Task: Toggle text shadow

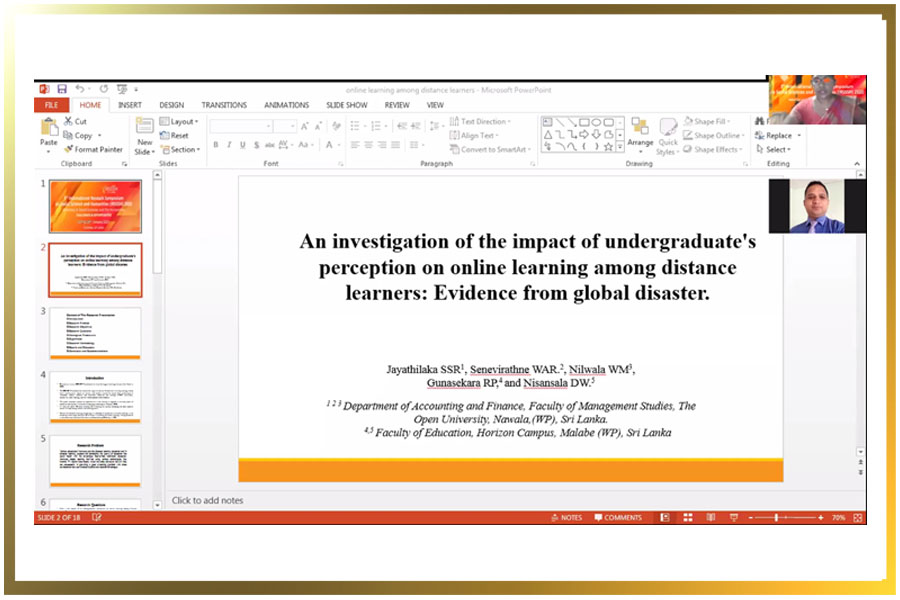Action: (x=256, y=145)
